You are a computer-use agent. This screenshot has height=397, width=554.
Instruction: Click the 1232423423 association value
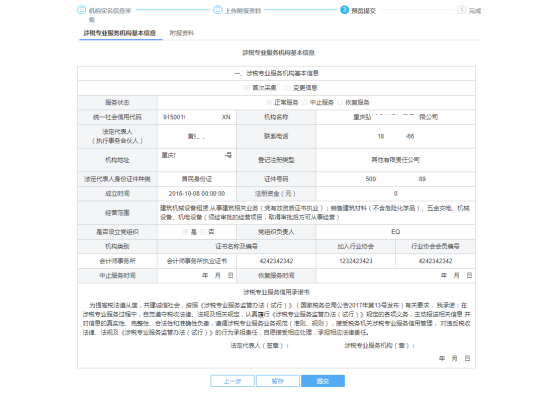coord(356,261)
